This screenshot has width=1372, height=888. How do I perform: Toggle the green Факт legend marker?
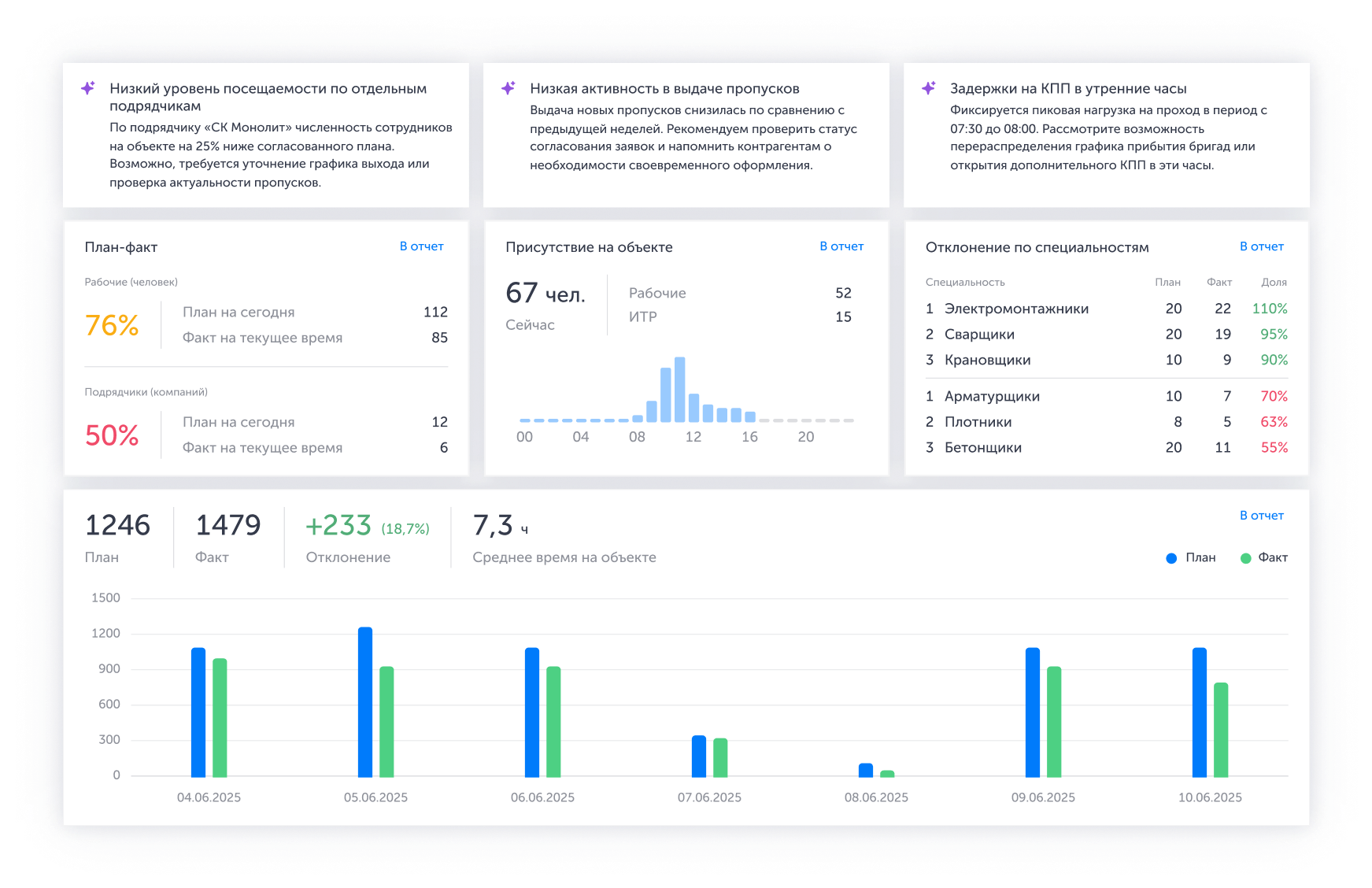click(1245, 558)
